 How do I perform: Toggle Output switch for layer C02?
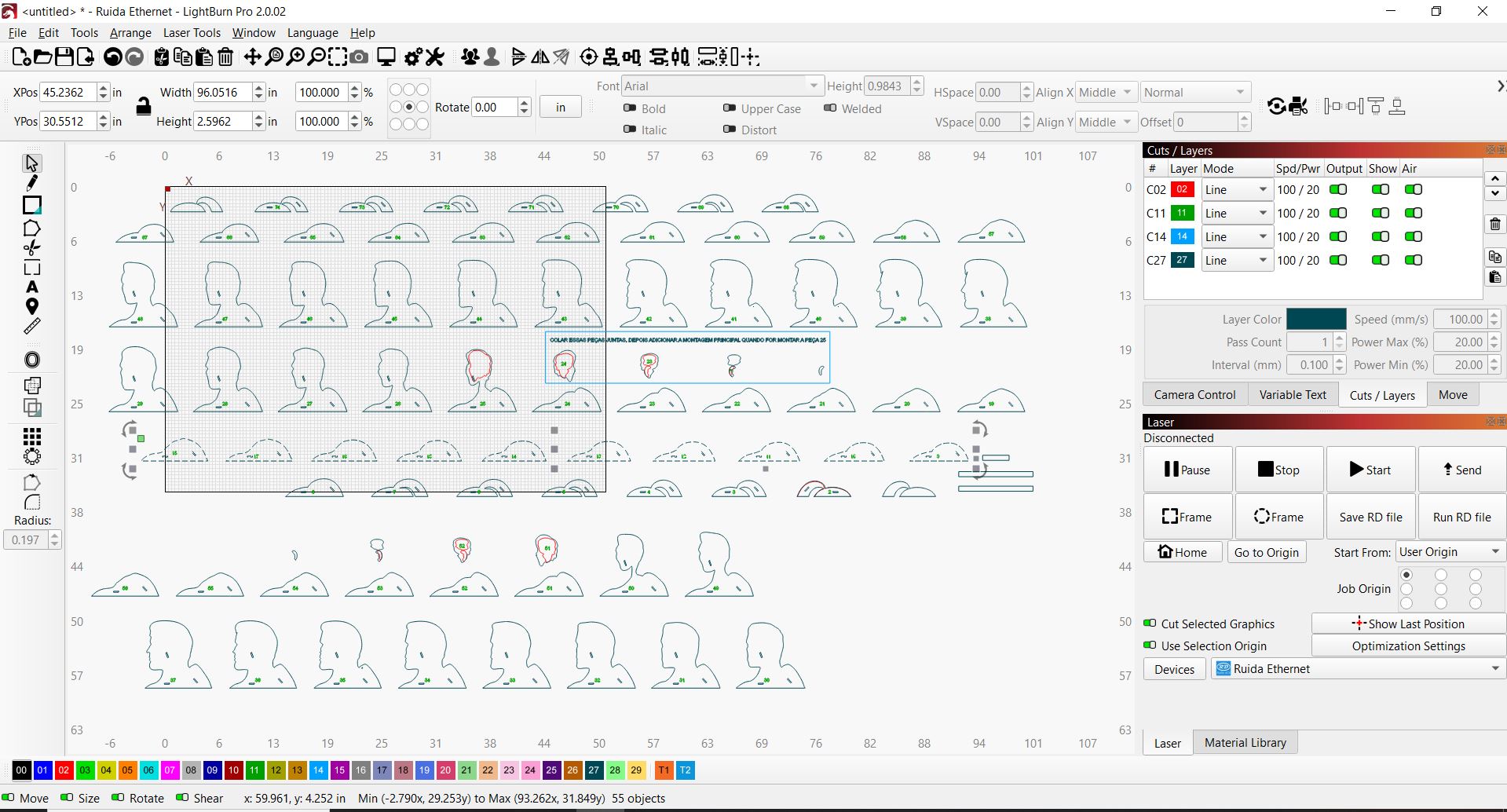tap(1338, 190)
